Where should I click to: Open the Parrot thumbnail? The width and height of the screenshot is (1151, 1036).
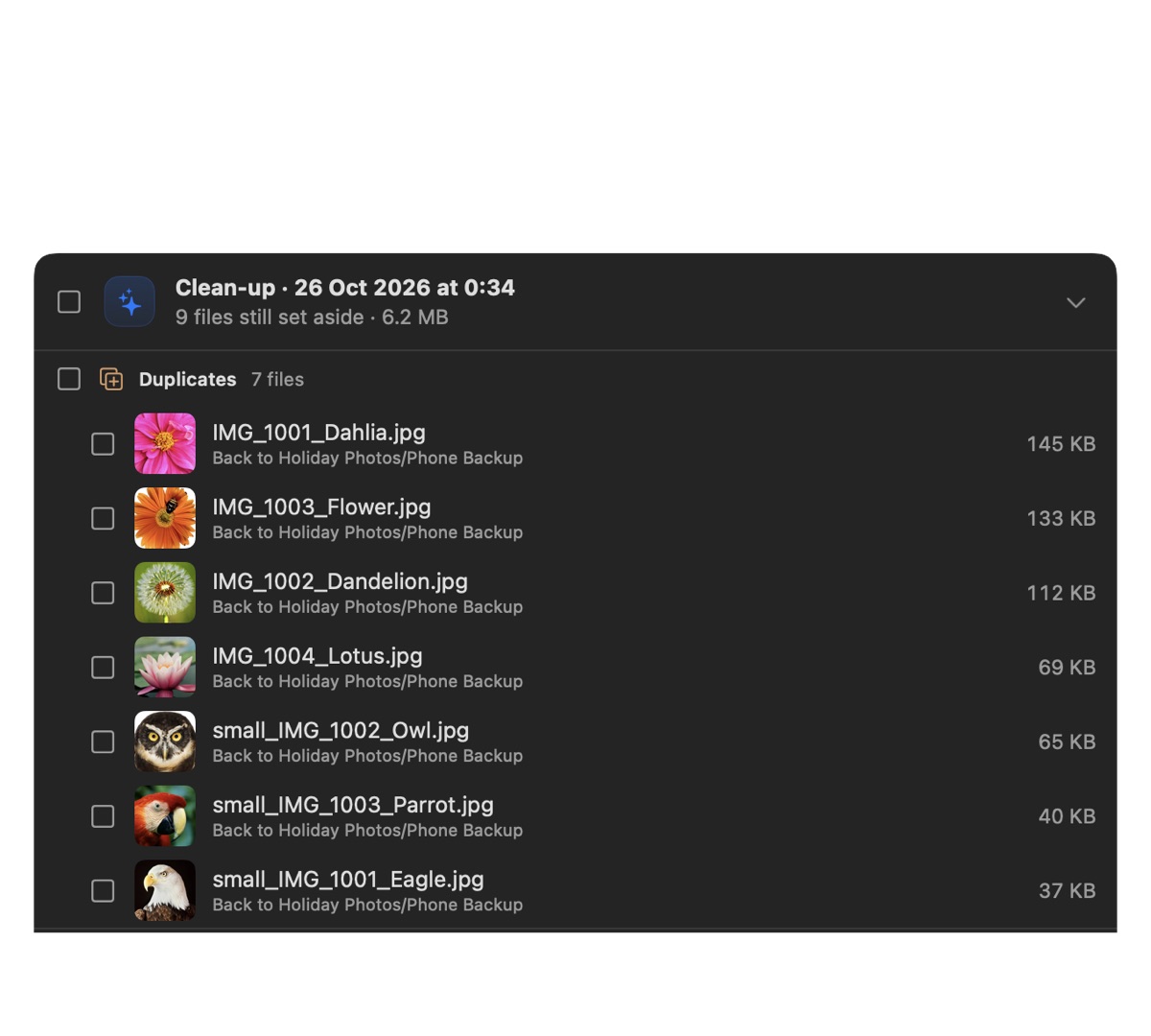[165, 816]
